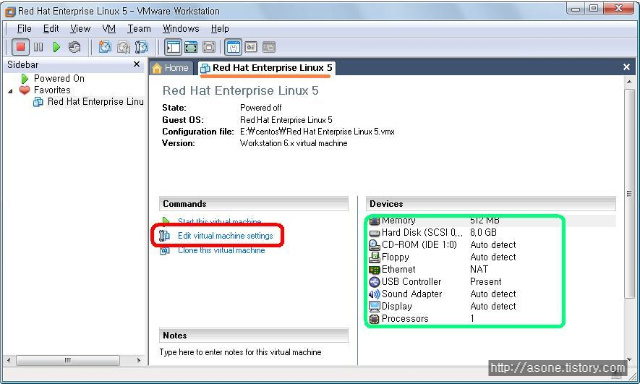The height and width of the screenshot is (384, 640).
Task: Click the Display monitor icon
Action: point(374,306)
